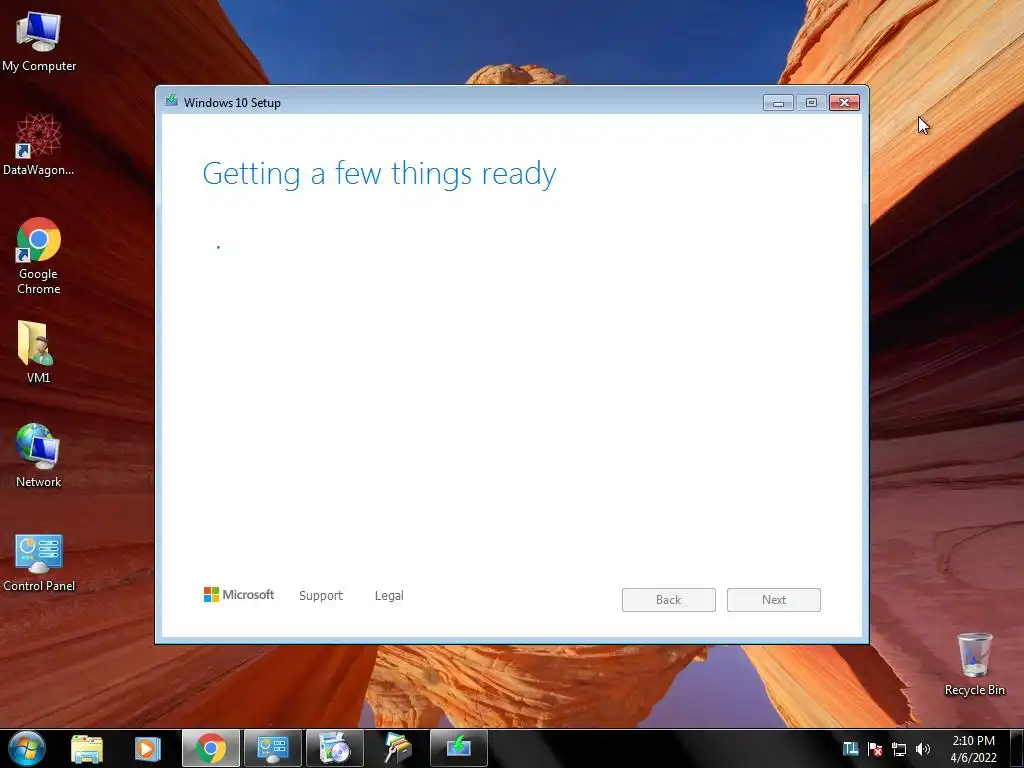Viewport: 1024px width, 768px height.
Task: Click the 'Windows 10 Setup' title text
Action: (x=232, y=103)
